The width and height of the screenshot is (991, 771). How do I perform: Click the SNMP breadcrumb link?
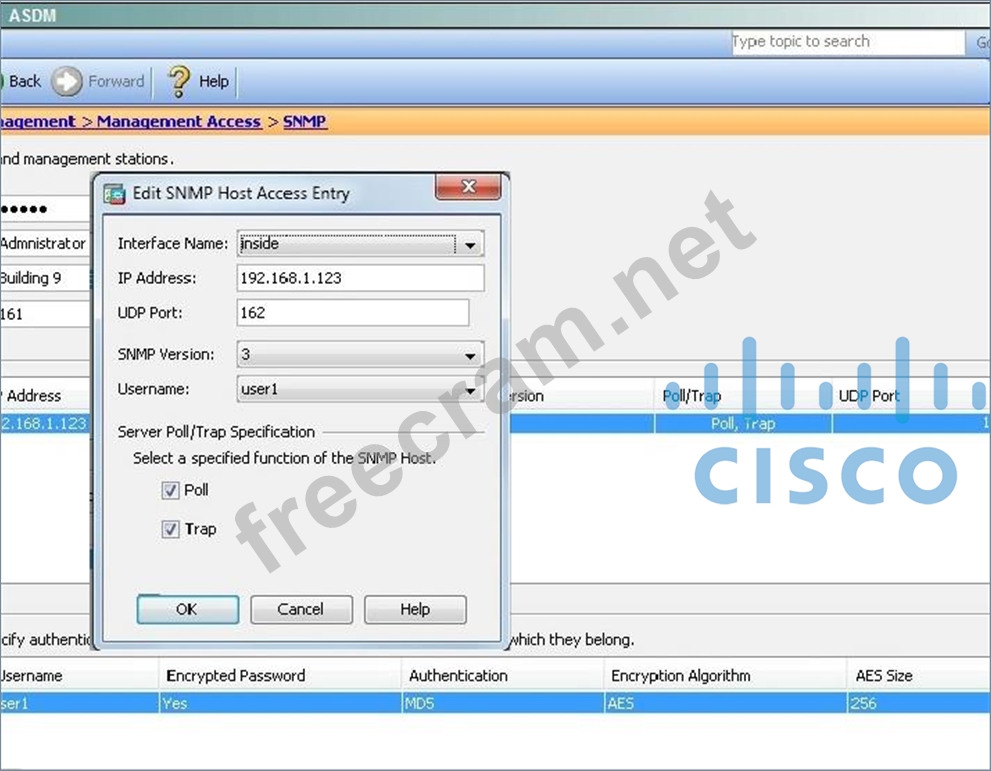point(304,121)
